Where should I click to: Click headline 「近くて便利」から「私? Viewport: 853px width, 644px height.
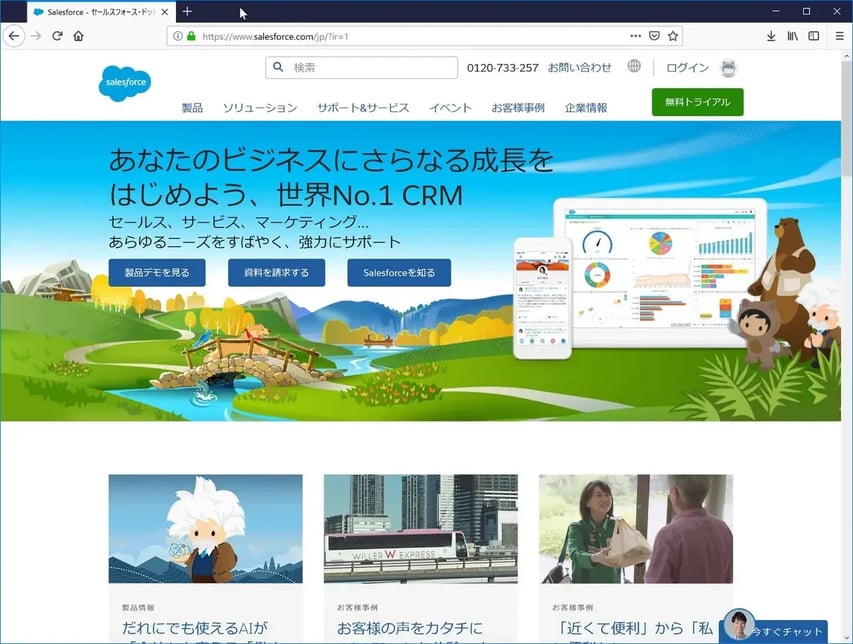point(635,628)
